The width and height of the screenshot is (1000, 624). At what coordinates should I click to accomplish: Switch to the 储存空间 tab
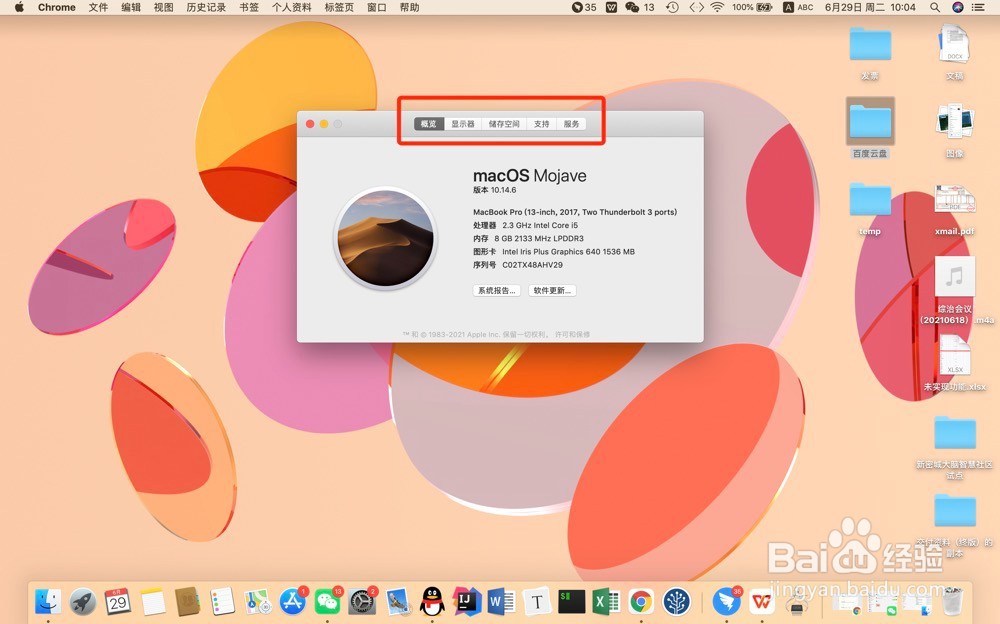[x=504, y=125]
